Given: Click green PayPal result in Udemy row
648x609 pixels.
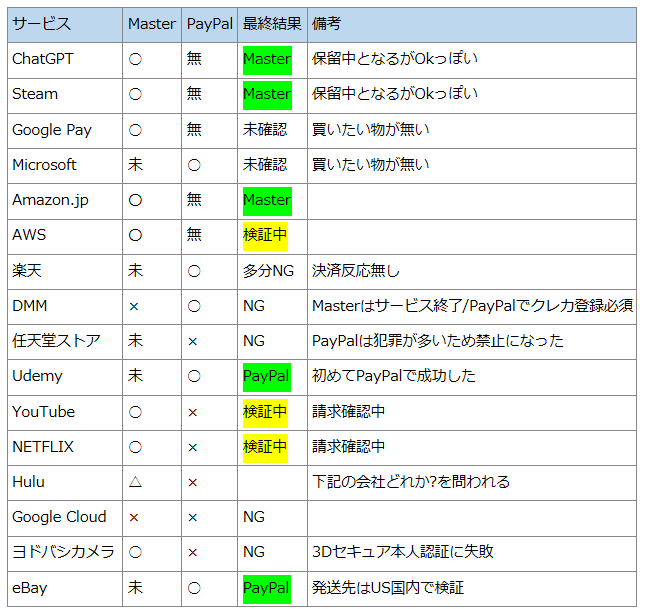Looking at the screenshot, I should click(x=266, y=376).
